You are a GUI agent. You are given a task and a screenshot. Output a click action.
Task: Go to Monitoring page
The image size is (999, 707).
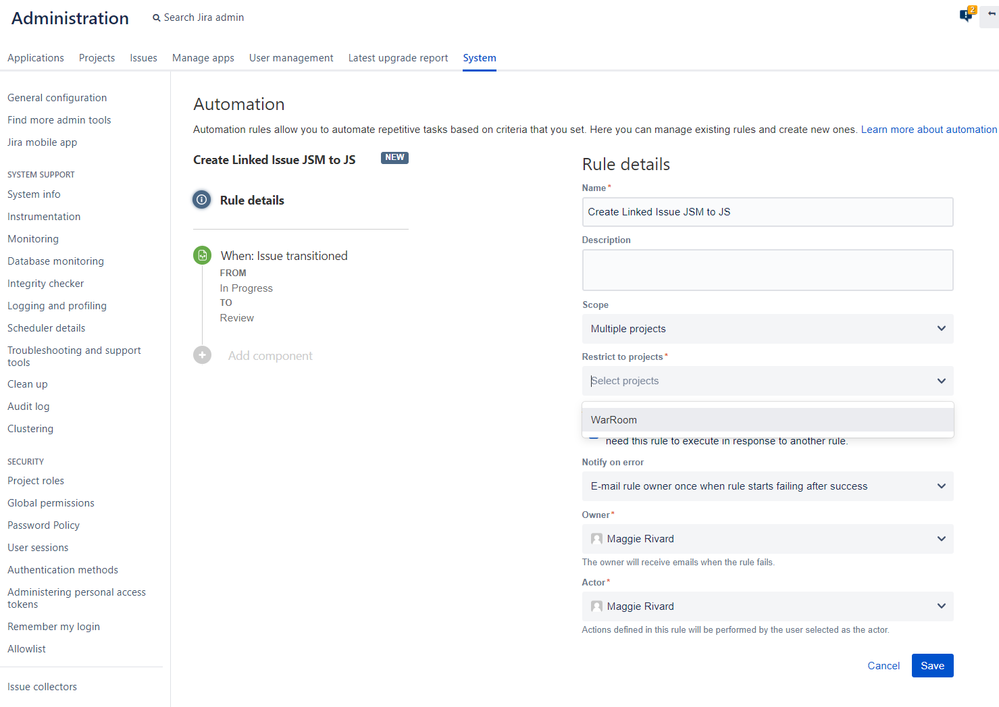coord(33,239)
